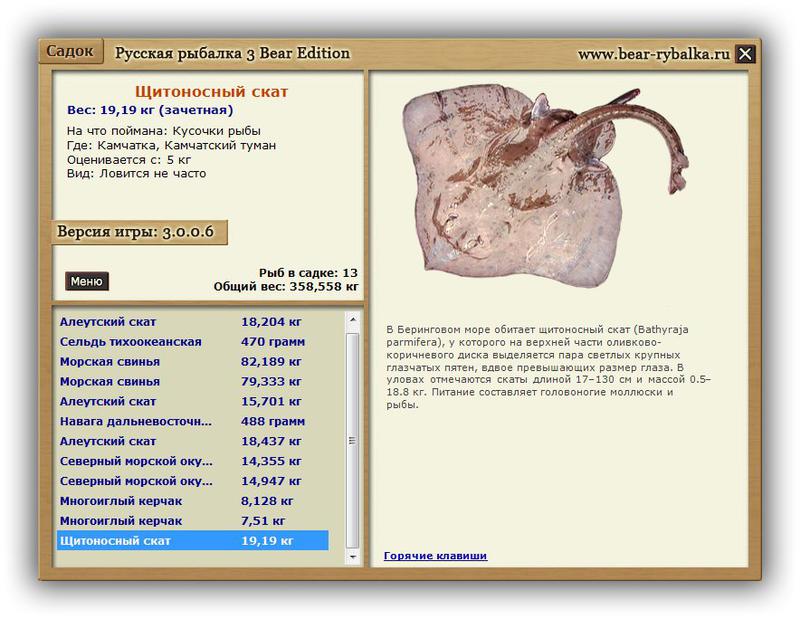Click the www.bear-rybalka.ru website link

[x=654, y=54]
